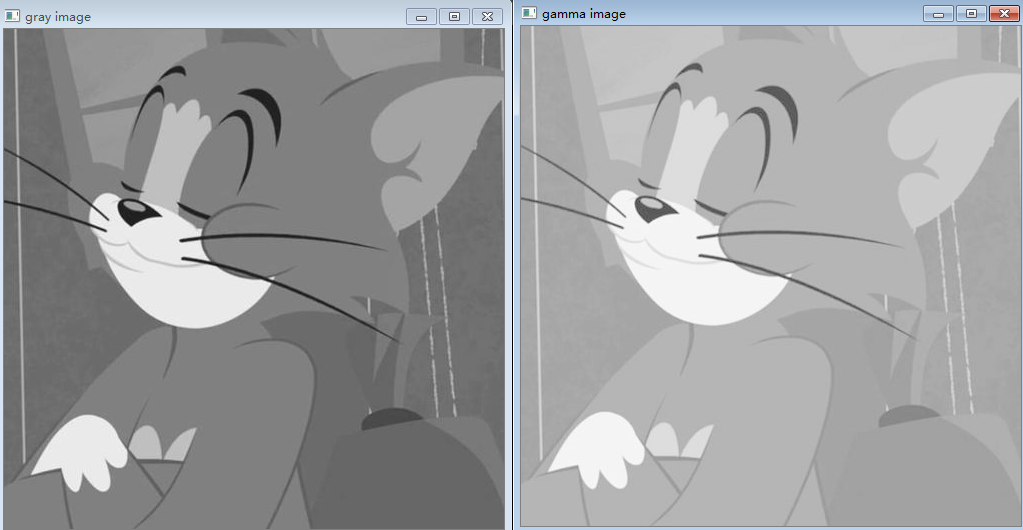Click the "gray image" title text

pyautogui.click(x=58, y=17)
